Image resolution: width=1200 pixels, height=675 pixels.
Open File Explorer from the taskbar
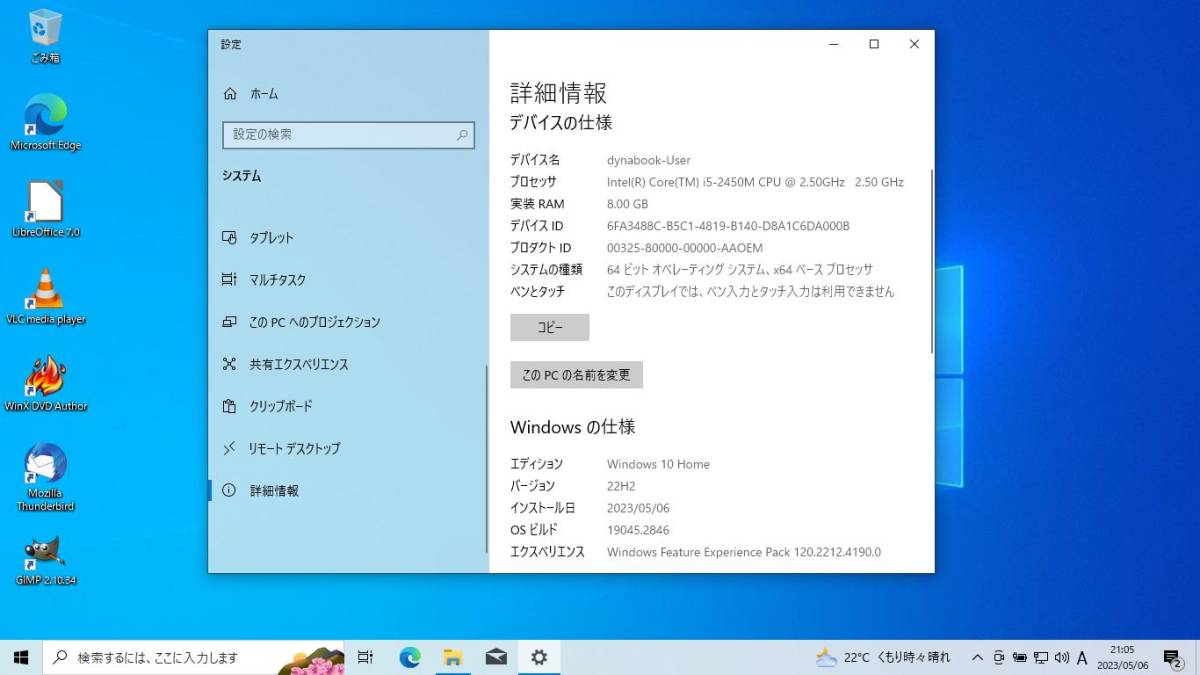pos(453,657)
